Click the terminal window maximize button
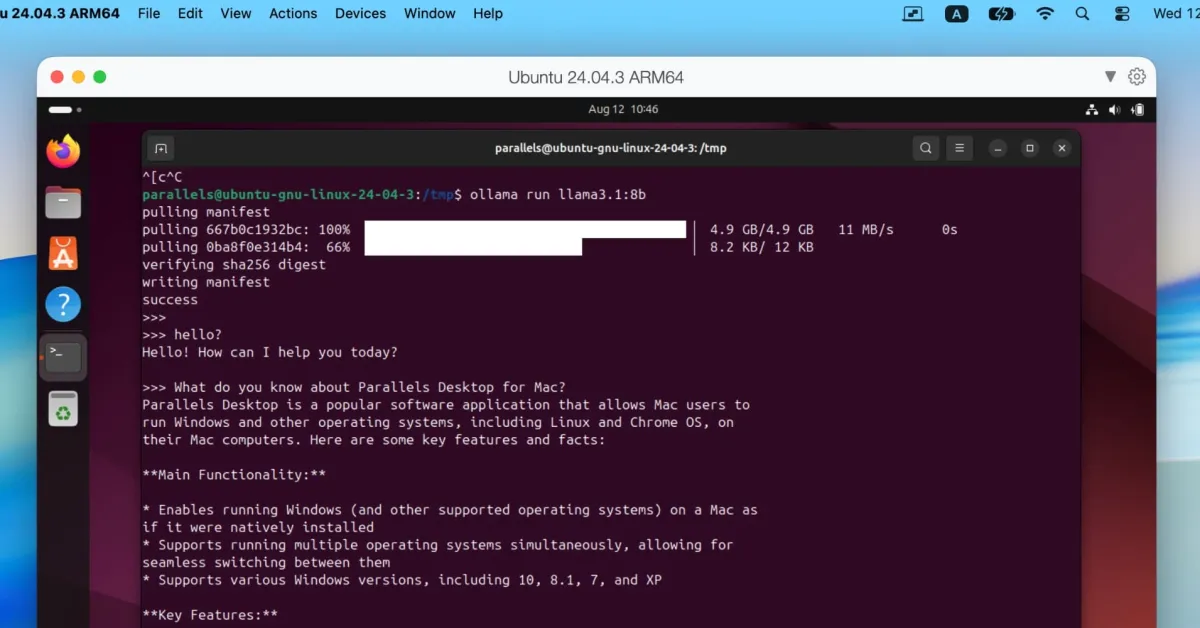This screenshot has width=1200, height=628. (x=1030, y=148)
